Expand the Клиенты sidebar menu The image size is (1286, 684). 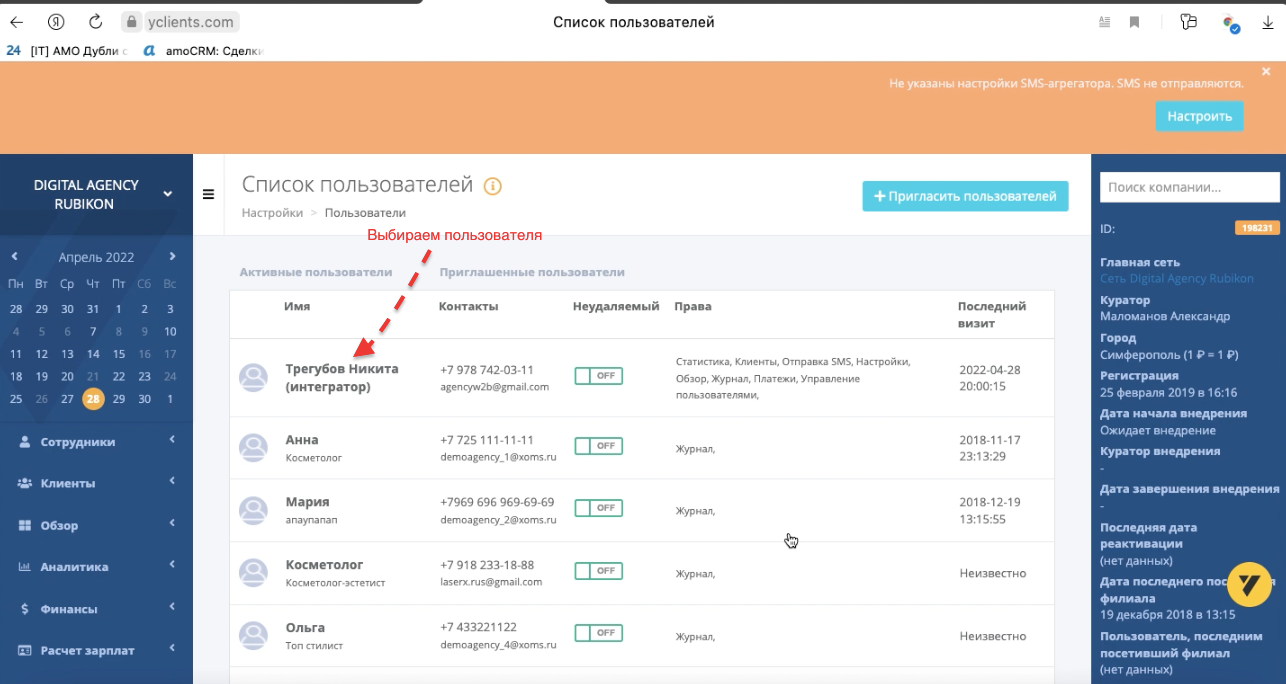96,483
